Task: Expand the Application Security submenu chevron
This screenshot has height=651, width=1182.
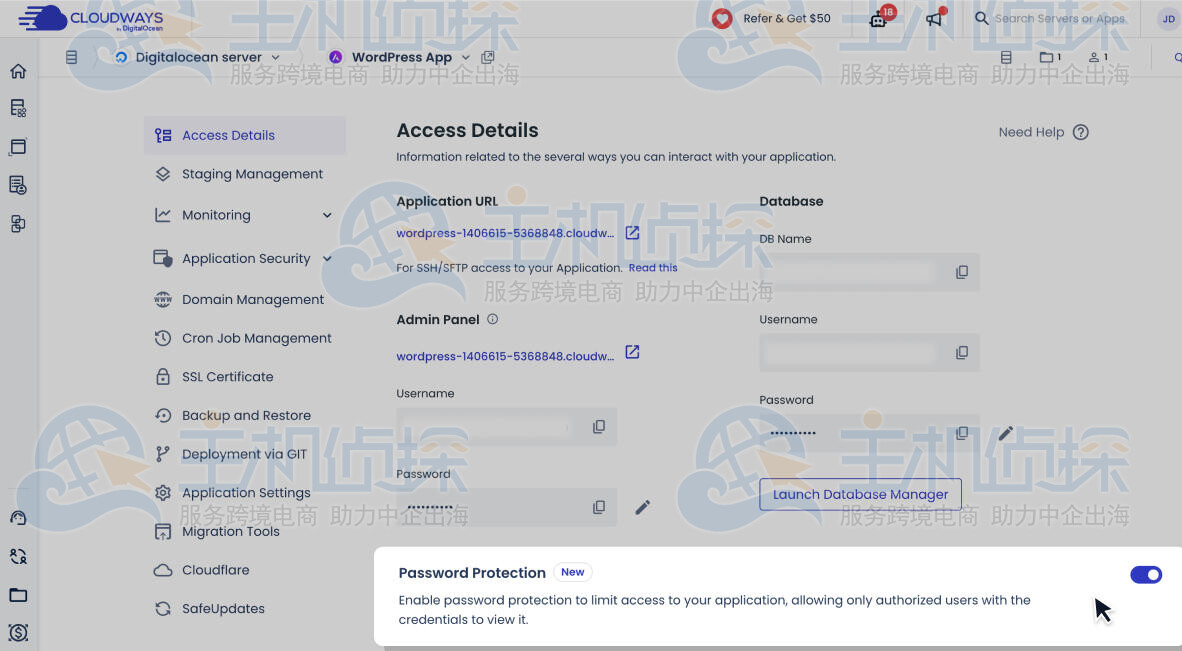Action: (327, 258)
